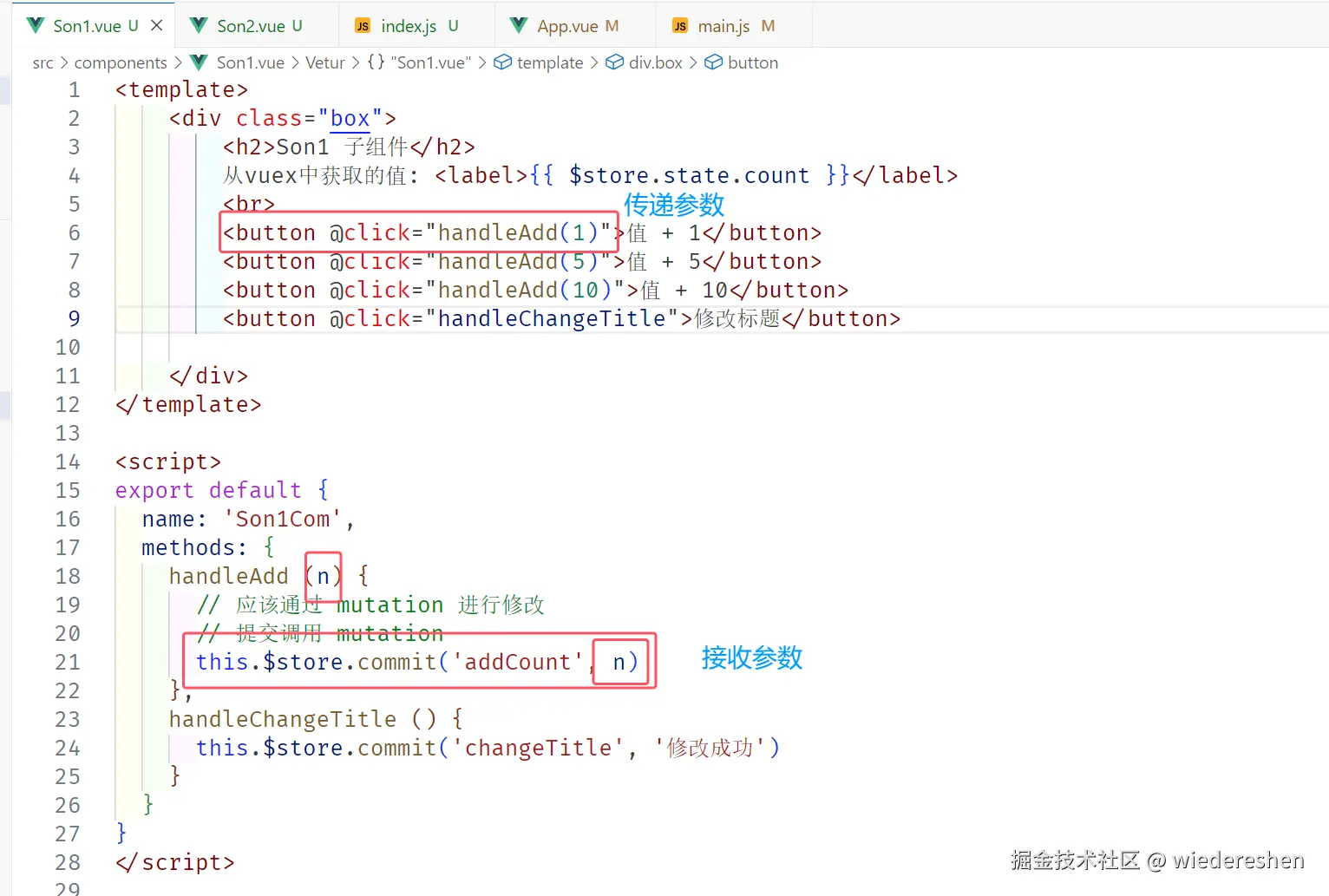The image size is (1329, 896).
Task: Click 'addCount' string on line 21
Action: [518, 663]
